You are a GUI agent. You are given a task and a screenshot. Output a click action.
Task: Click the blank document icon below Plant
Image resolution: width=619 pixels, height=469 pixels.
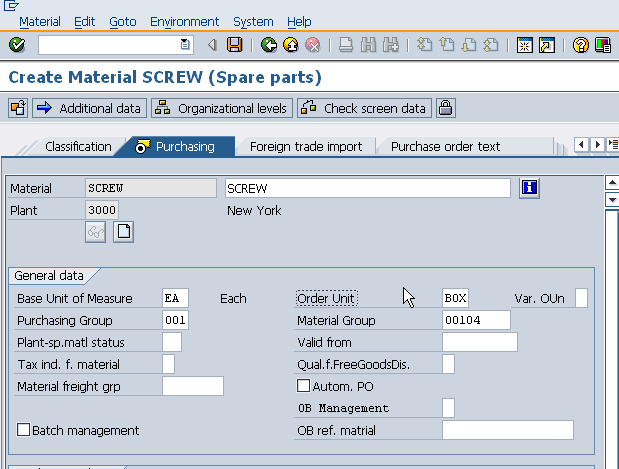[123, 232]
